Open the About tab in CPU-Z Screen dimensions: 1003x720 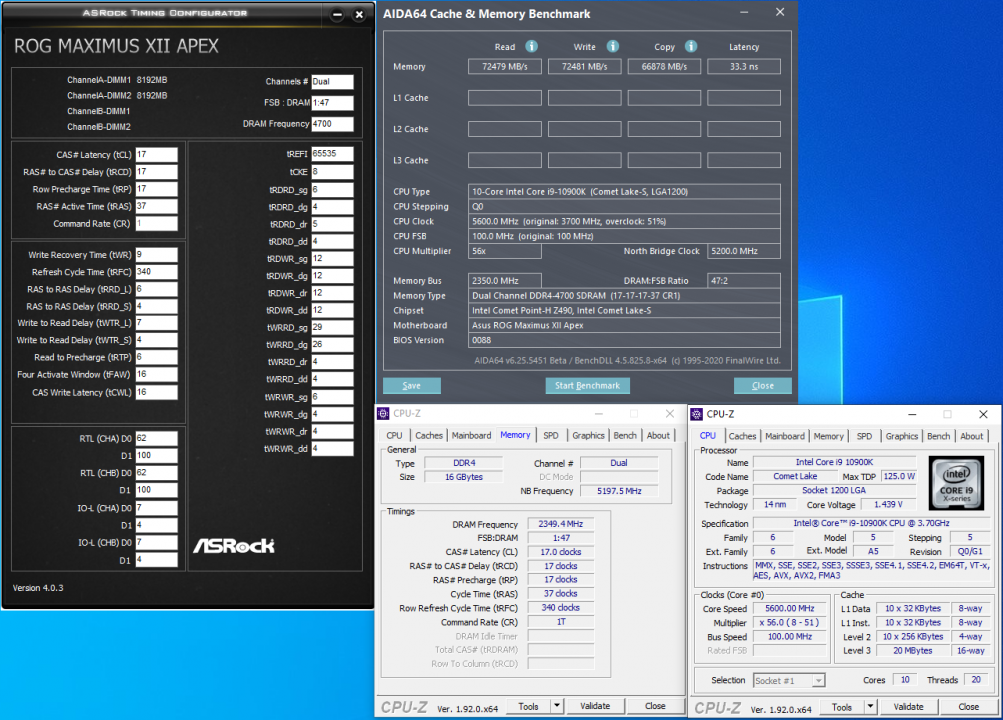[658, 435]
